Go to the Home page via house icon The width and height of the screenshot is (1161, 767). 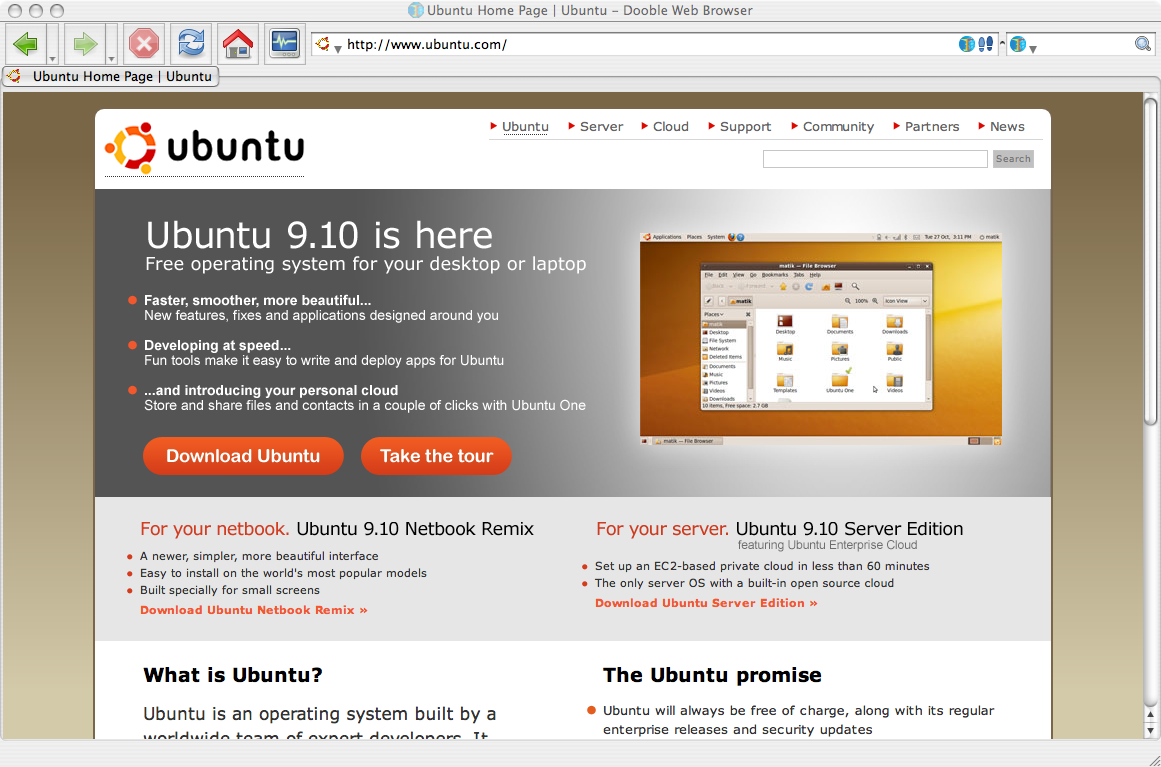(x=238, y=44)
